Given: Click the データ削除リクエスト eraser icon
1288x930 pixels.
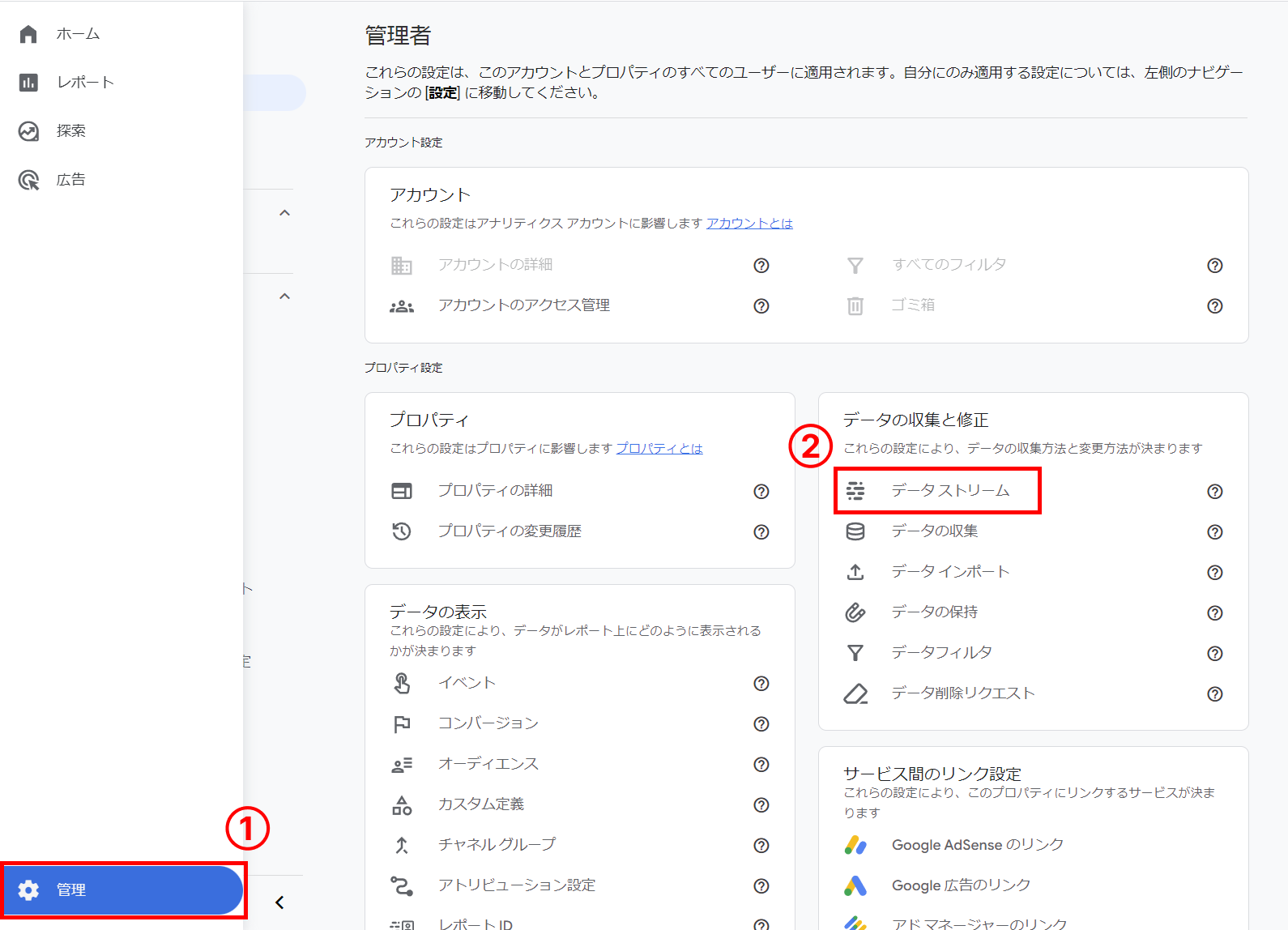Looking at the screenshot, I should click(x=855, y=693).
